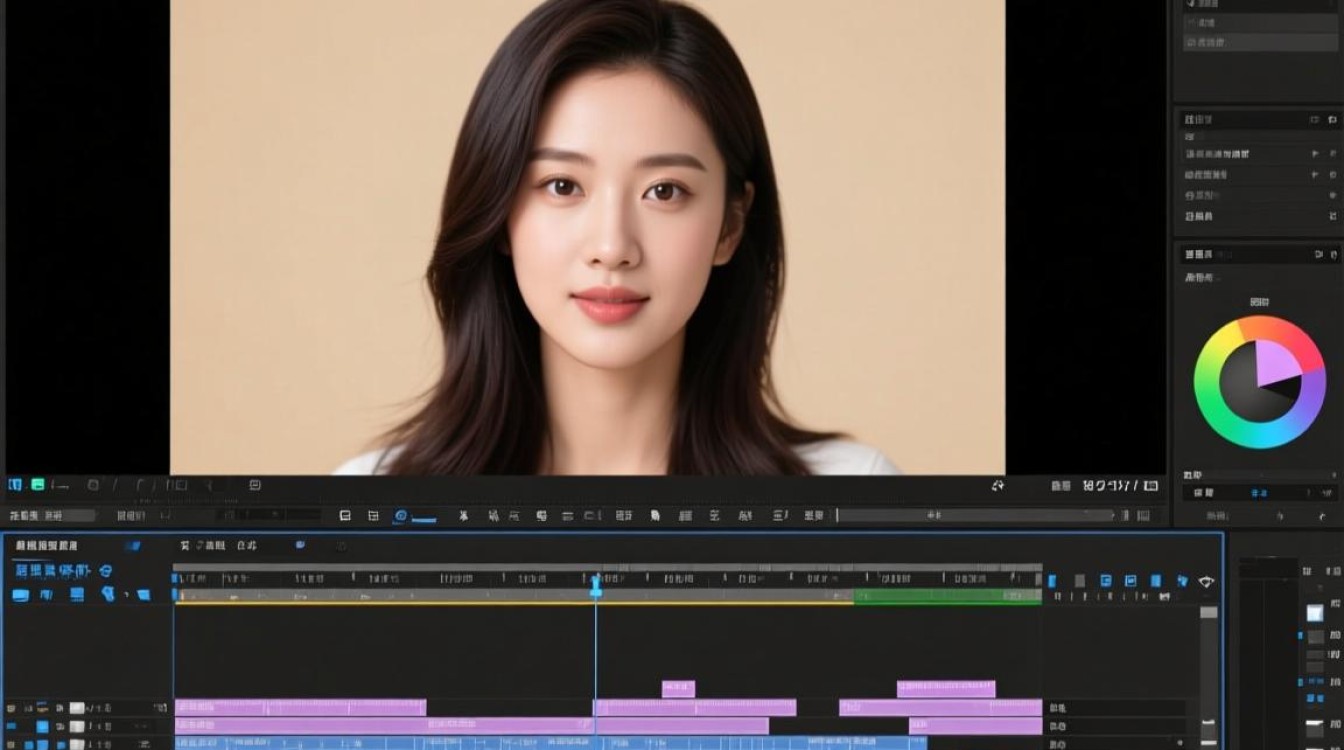Click the arrow beside the first right-panel list row
Image resolution: width=1344 pixels, height=750 pixels.
(1315, 154)
